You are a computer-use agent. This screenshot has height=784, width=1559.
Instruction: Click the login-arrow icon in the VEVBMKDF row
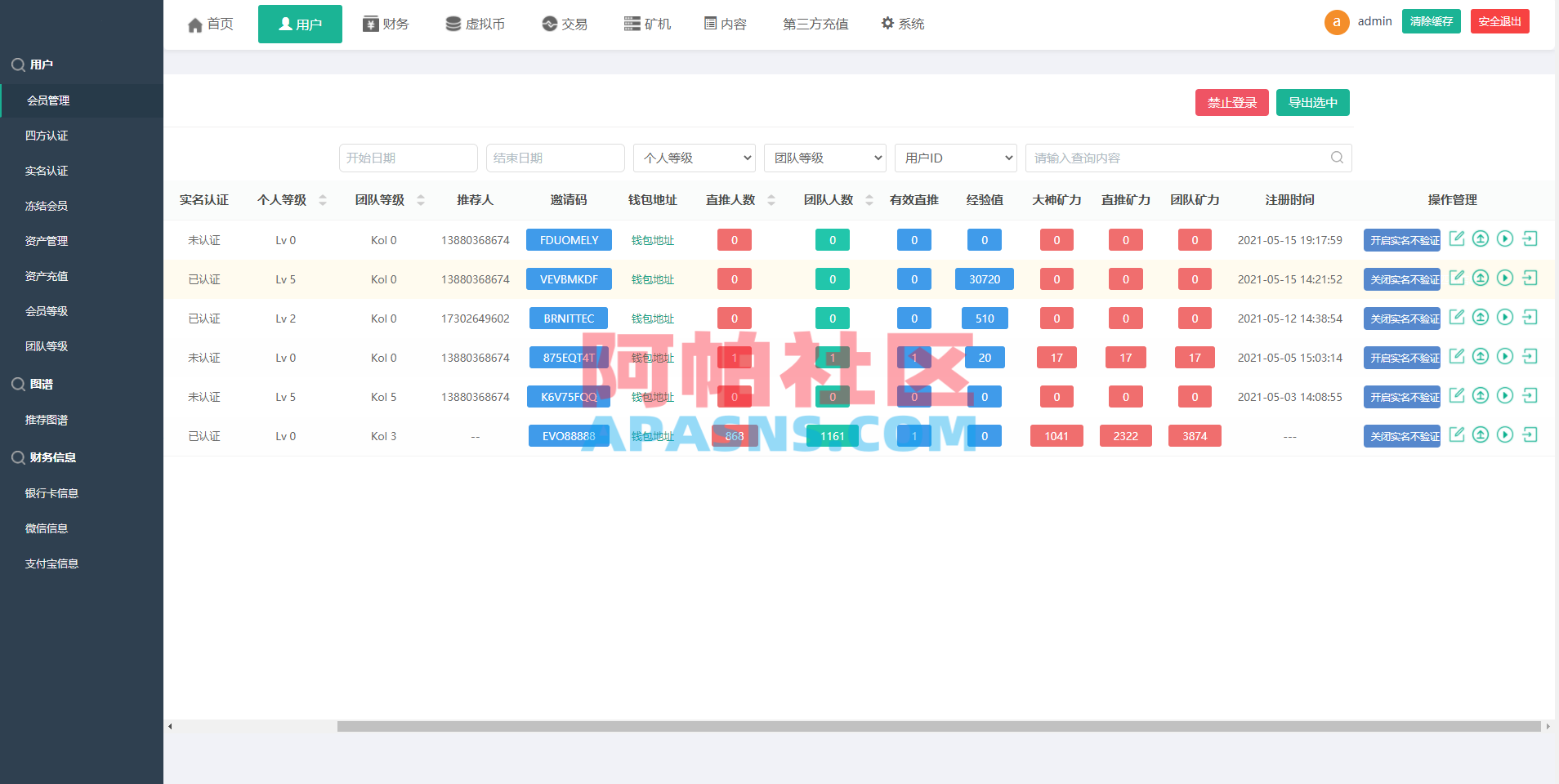click(x=1530, y=278)
